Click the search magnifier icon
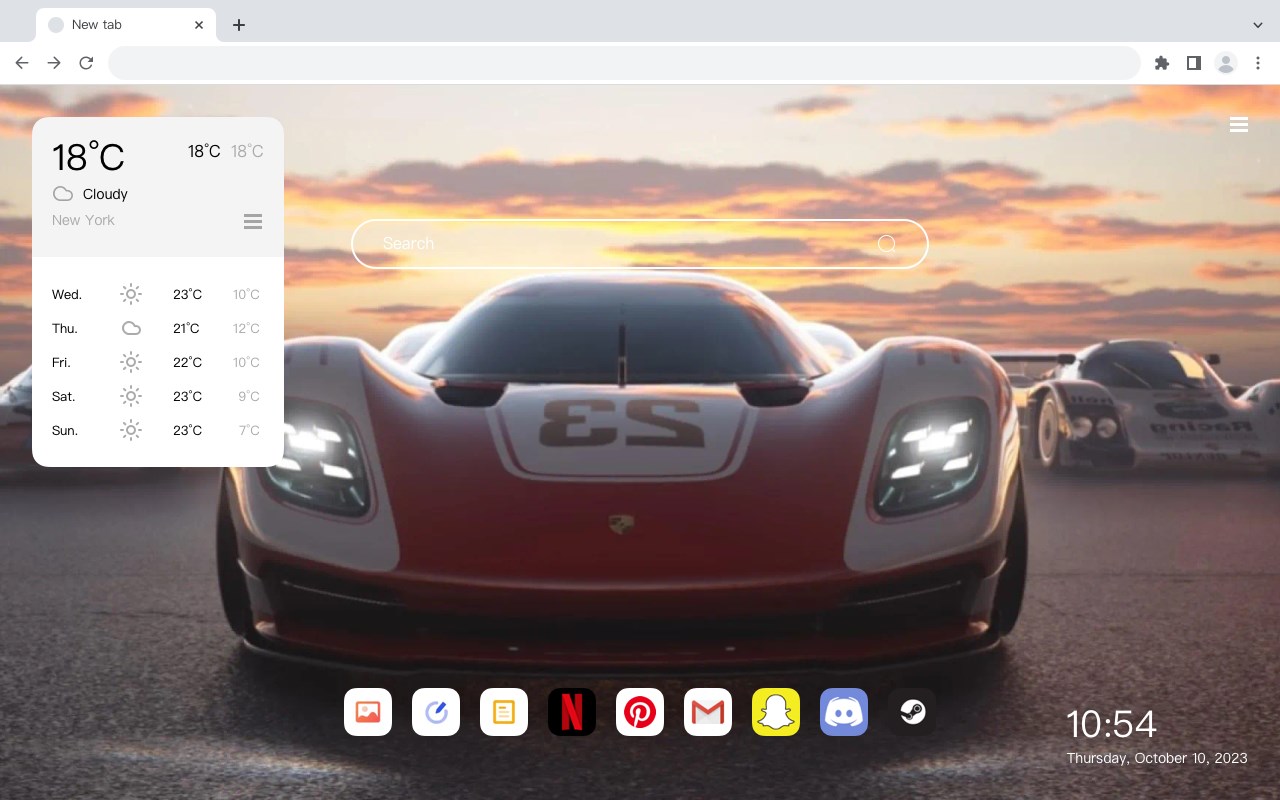 click(x=887, y=244)
